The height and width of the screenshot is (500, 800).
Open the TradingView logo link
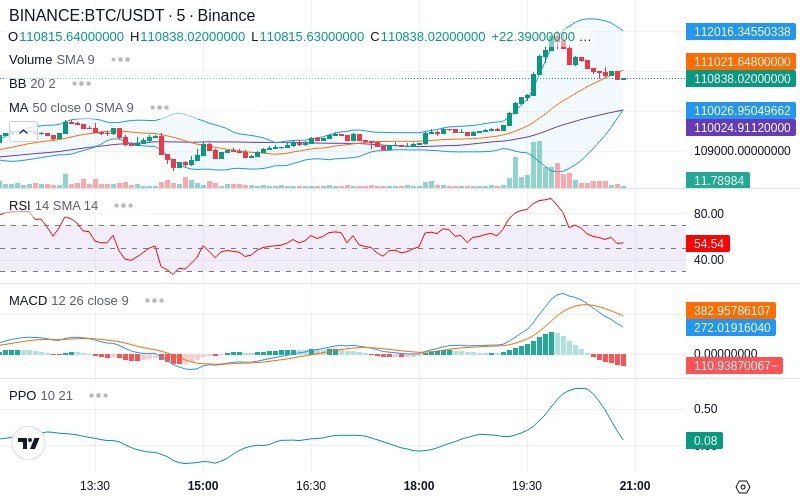[x=29, y=443]
